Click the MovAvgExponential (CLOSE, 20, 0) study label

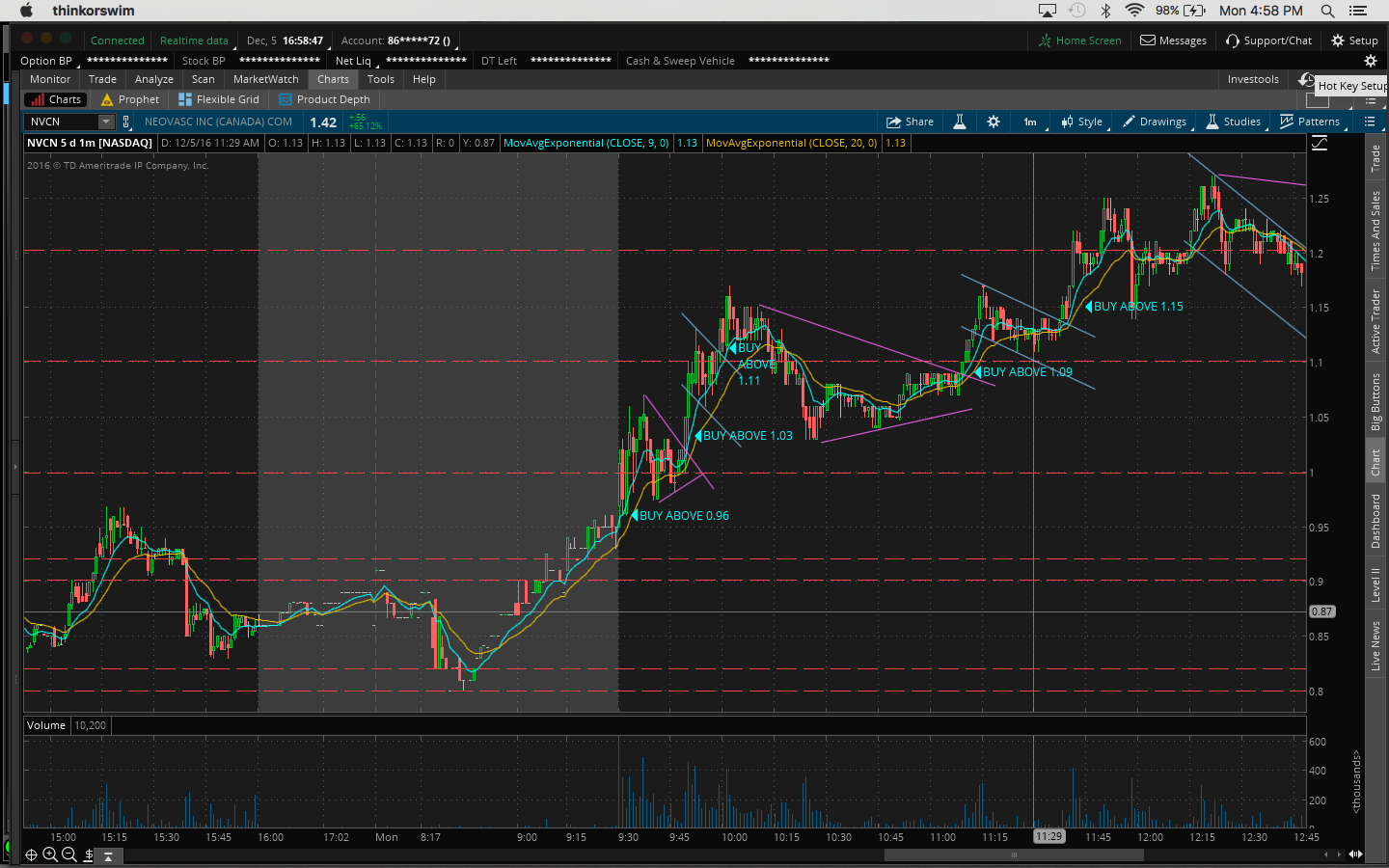tap(792, 143)
